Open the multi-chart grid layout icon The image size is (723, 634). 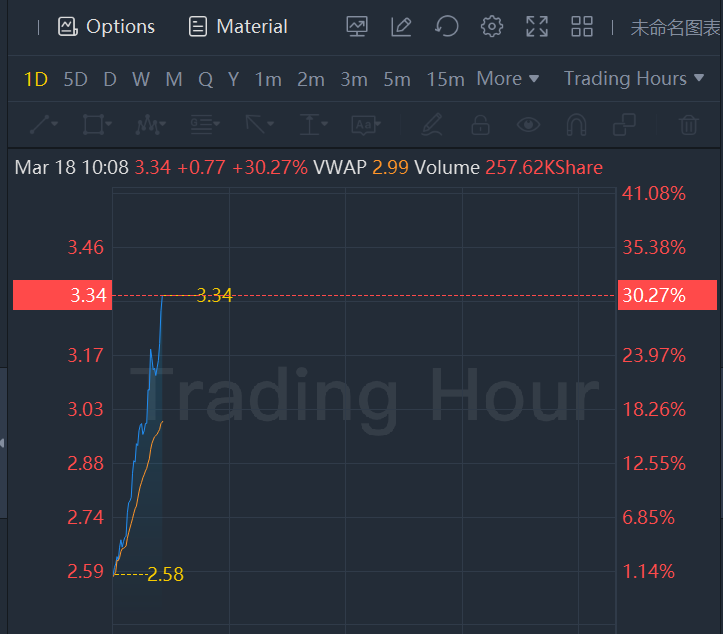[x=582, y=27]
